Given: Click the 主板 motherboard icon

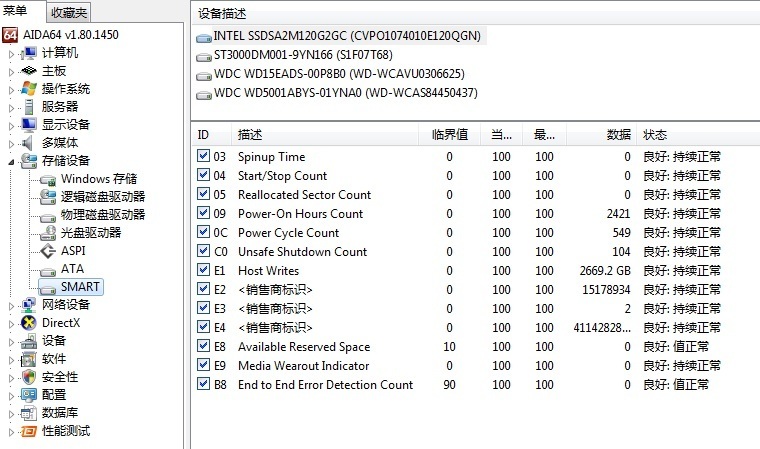Looking at the screenshot, I should pyautogui.click(x=29, y=70).
